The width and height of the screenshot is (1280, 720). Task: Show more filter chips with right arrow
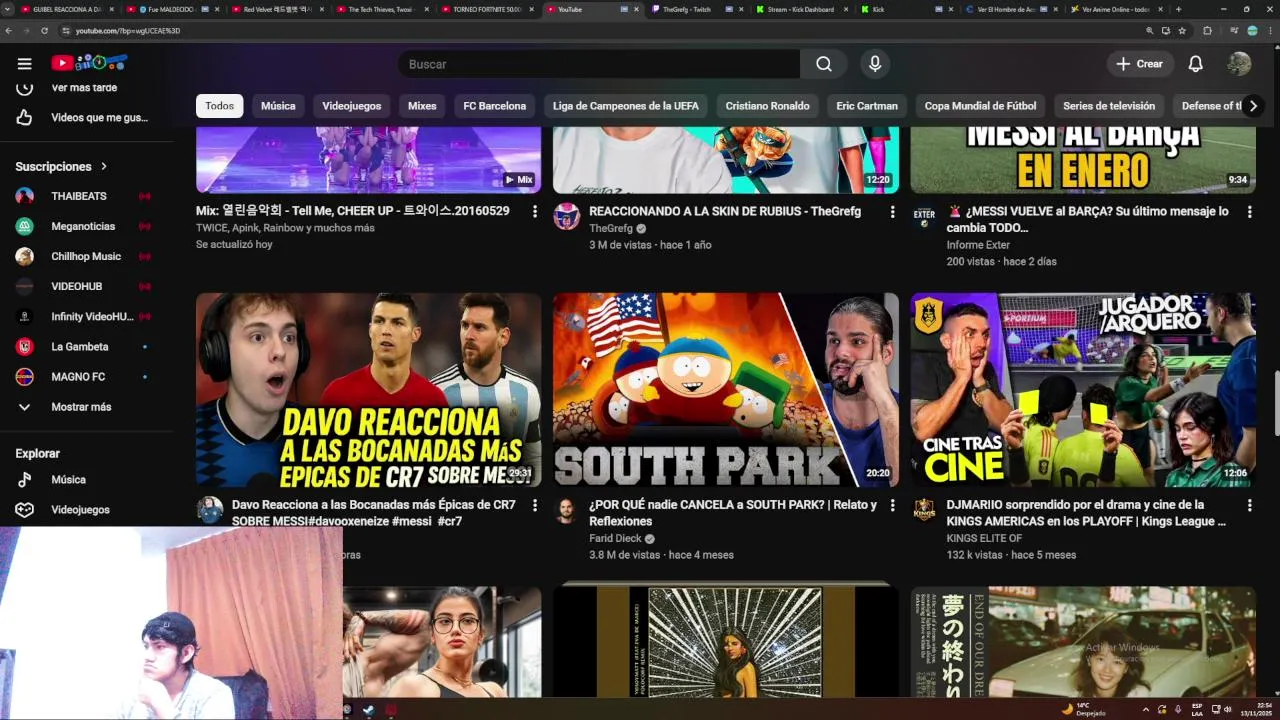(1253, 106)
